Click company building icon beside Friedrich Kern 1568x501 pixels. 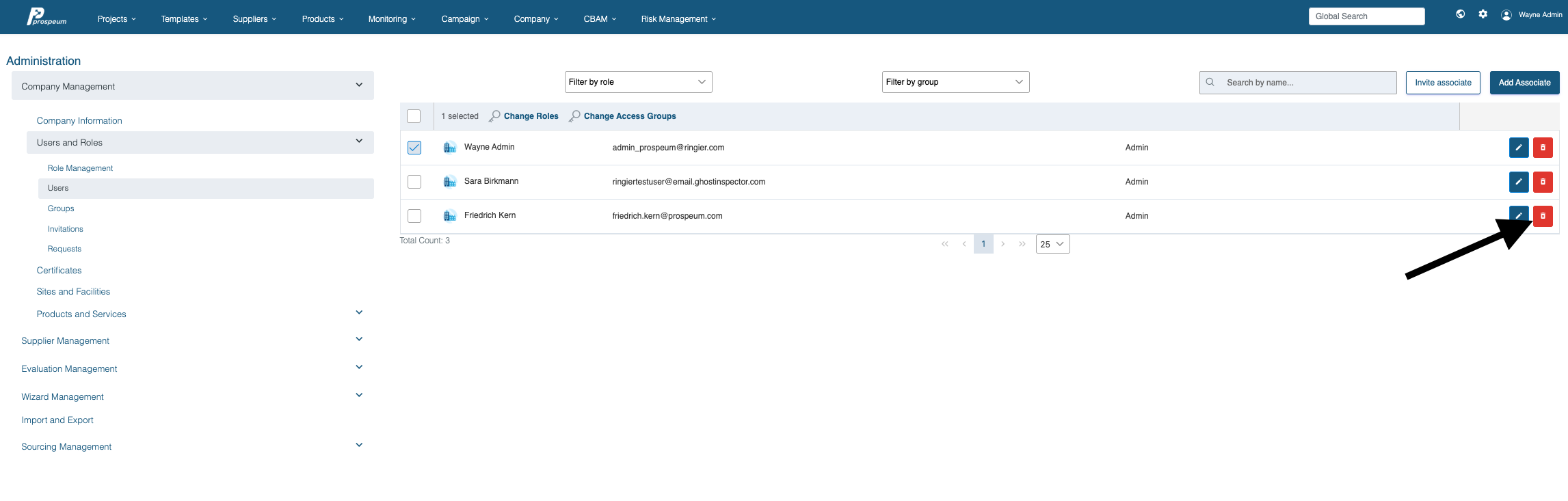[450, 216]
